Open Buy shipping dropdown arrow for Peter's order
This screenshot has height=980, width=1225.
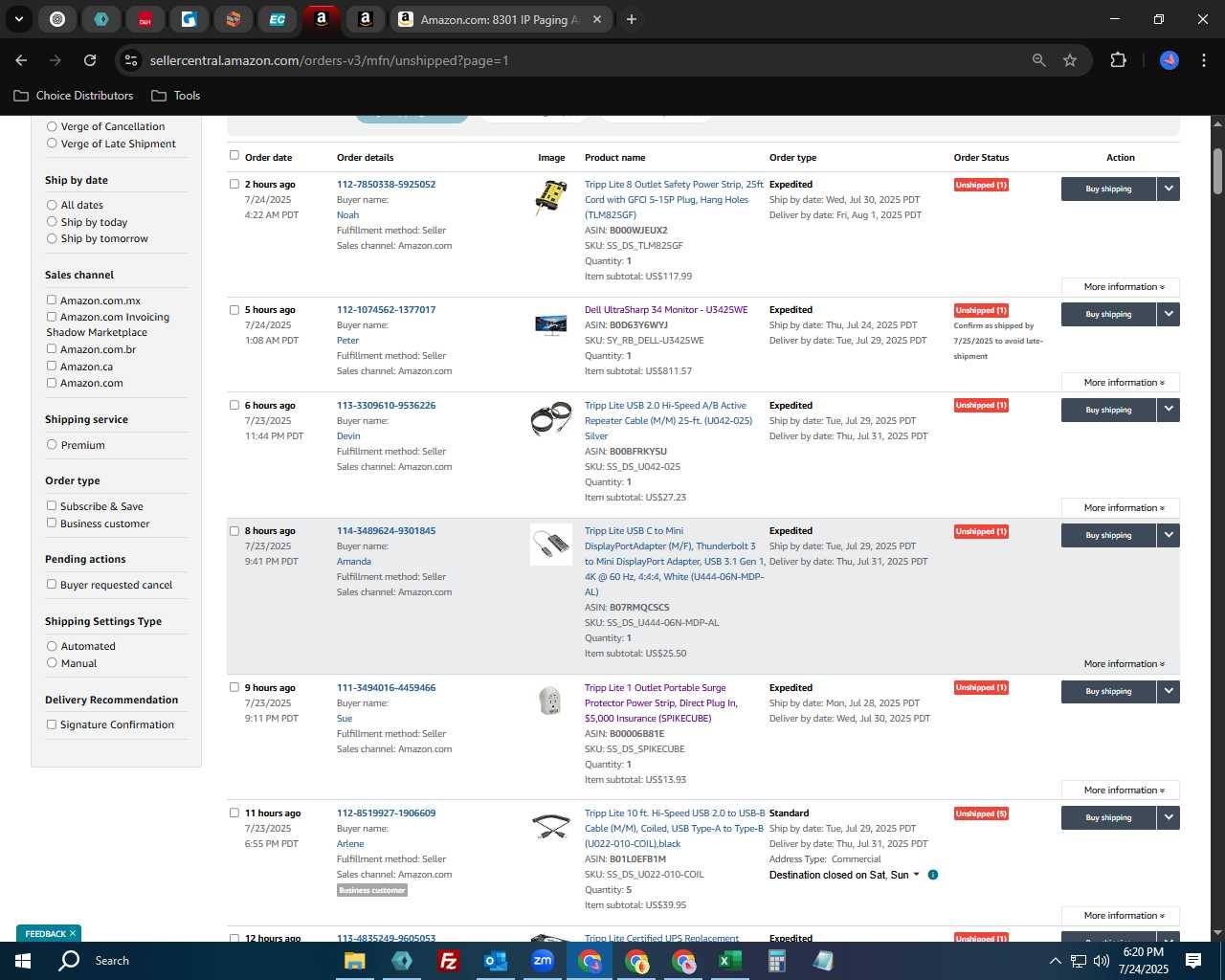(1169, 314)
